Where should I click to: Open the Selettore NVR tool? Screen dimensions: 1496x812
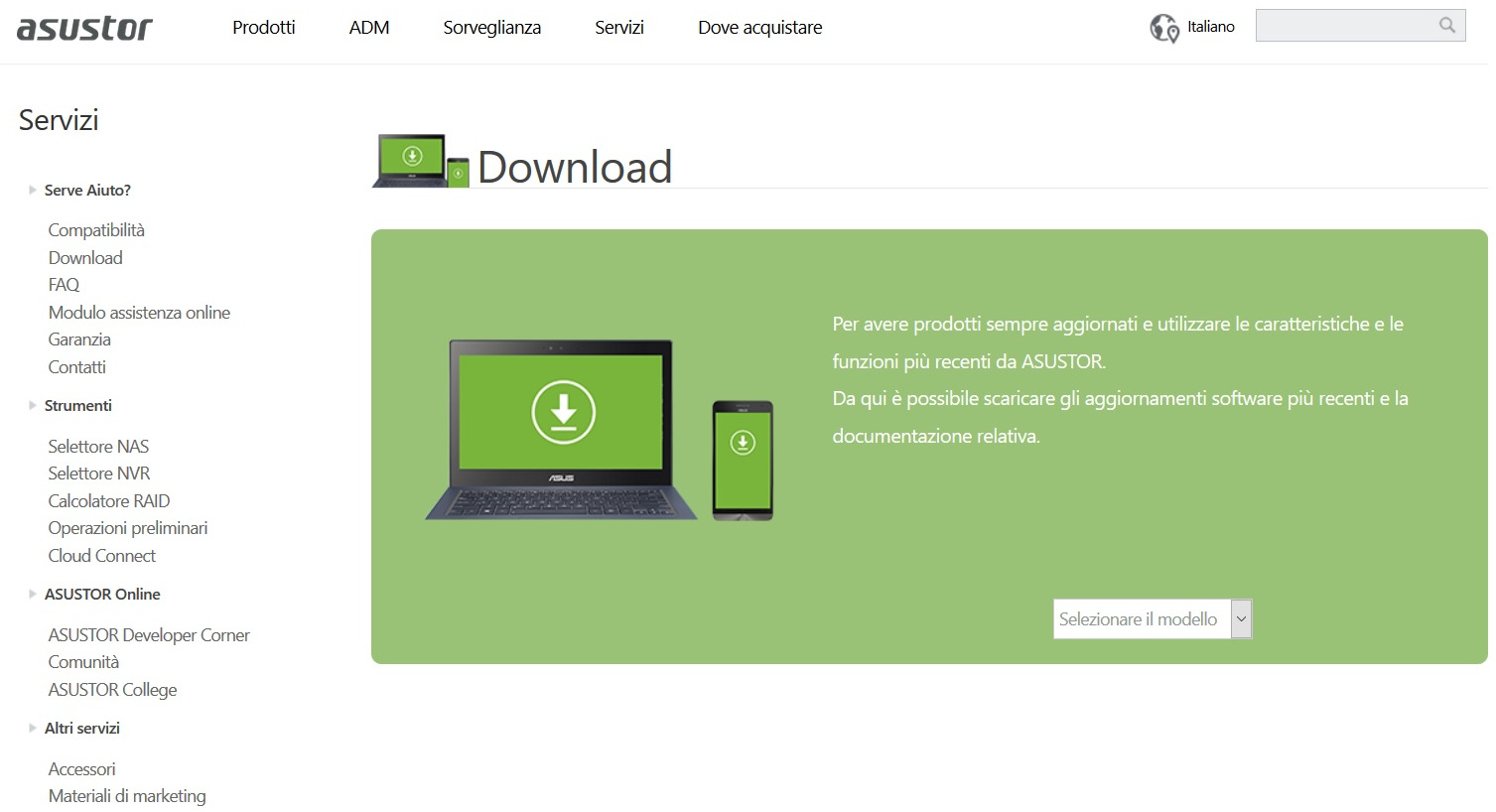pos(99,474)
